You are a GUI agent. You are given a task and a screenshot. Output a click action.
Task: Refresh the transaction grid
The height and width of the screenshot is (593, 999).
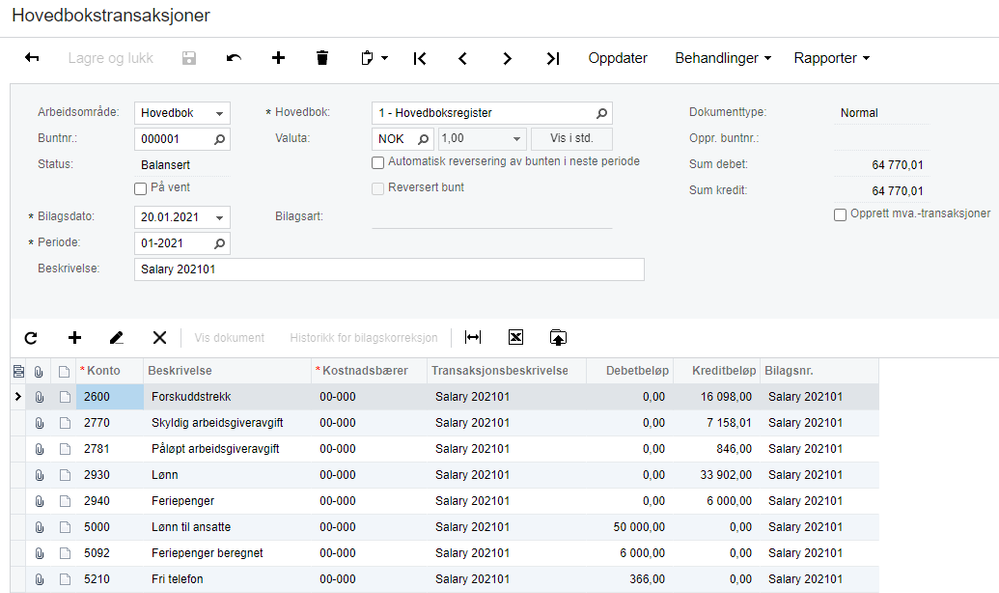(31, 338)
